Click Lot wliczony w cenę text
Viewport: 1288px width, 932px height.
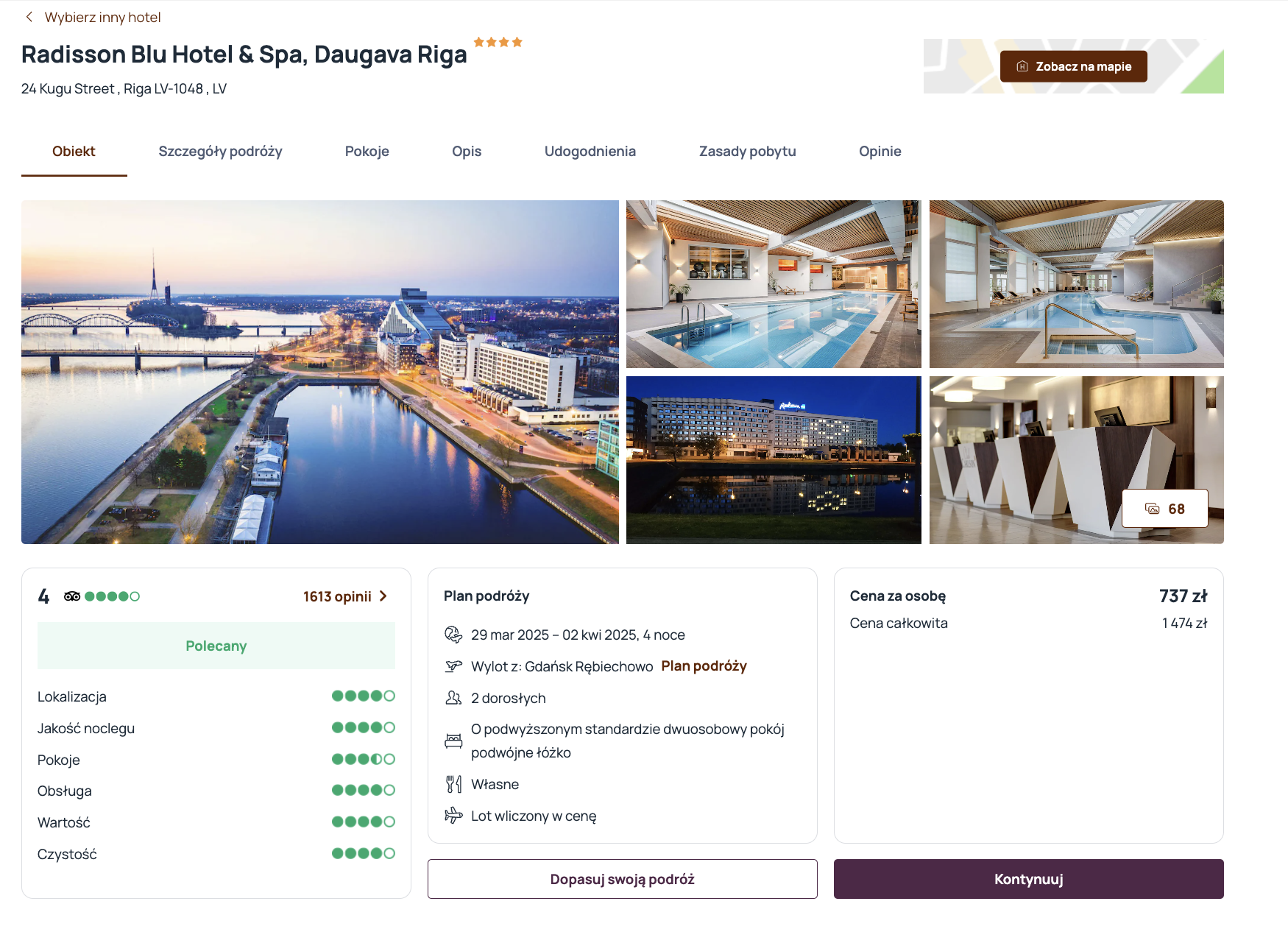pyautogui.click(x=534, y=816)
